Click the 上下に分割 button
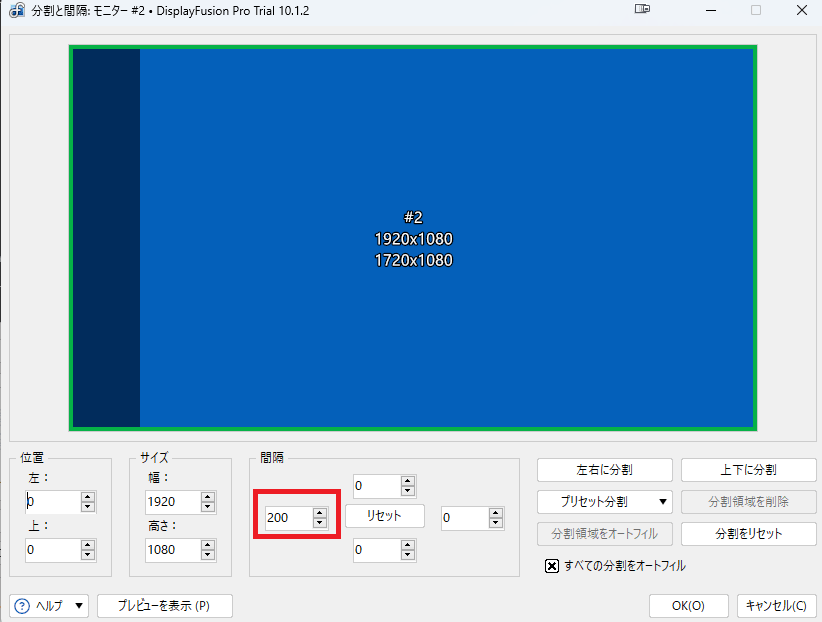 [749, 470]
